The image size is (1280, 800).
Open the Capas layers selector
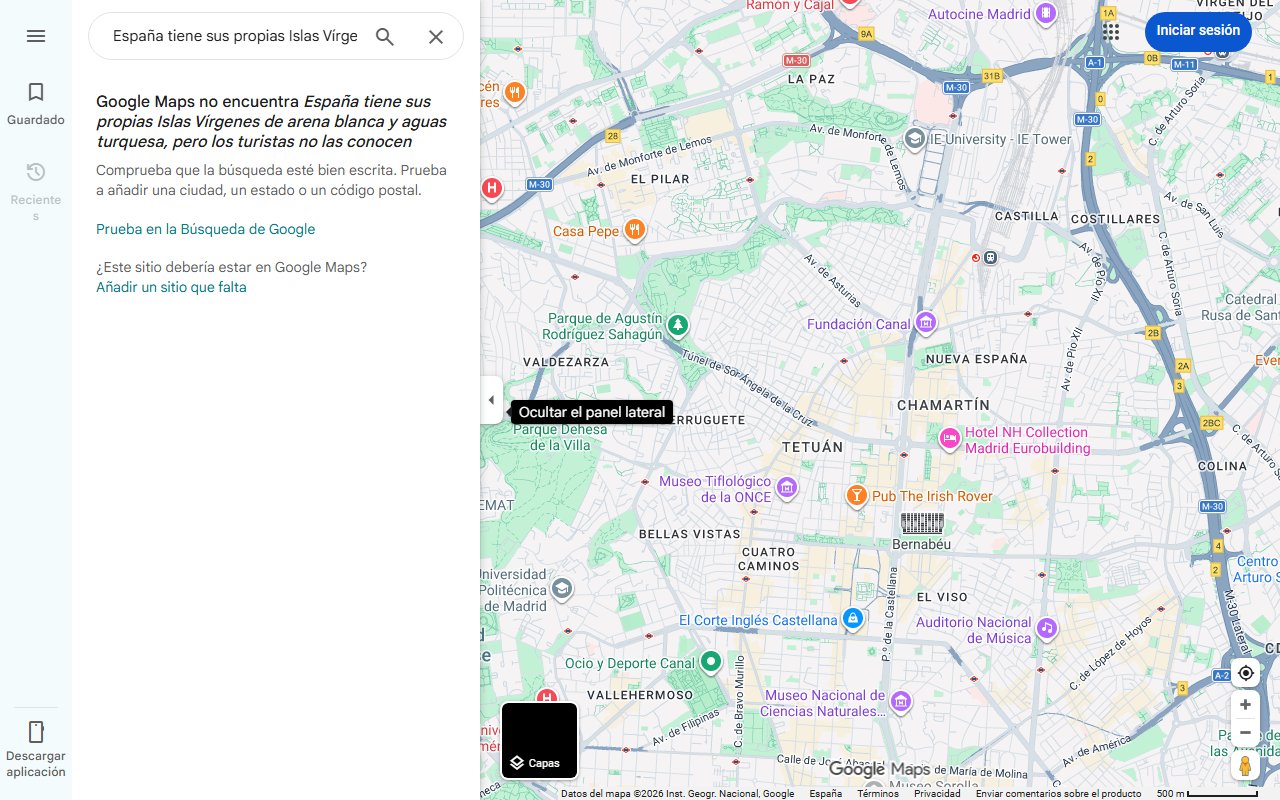tap(539, 741)
